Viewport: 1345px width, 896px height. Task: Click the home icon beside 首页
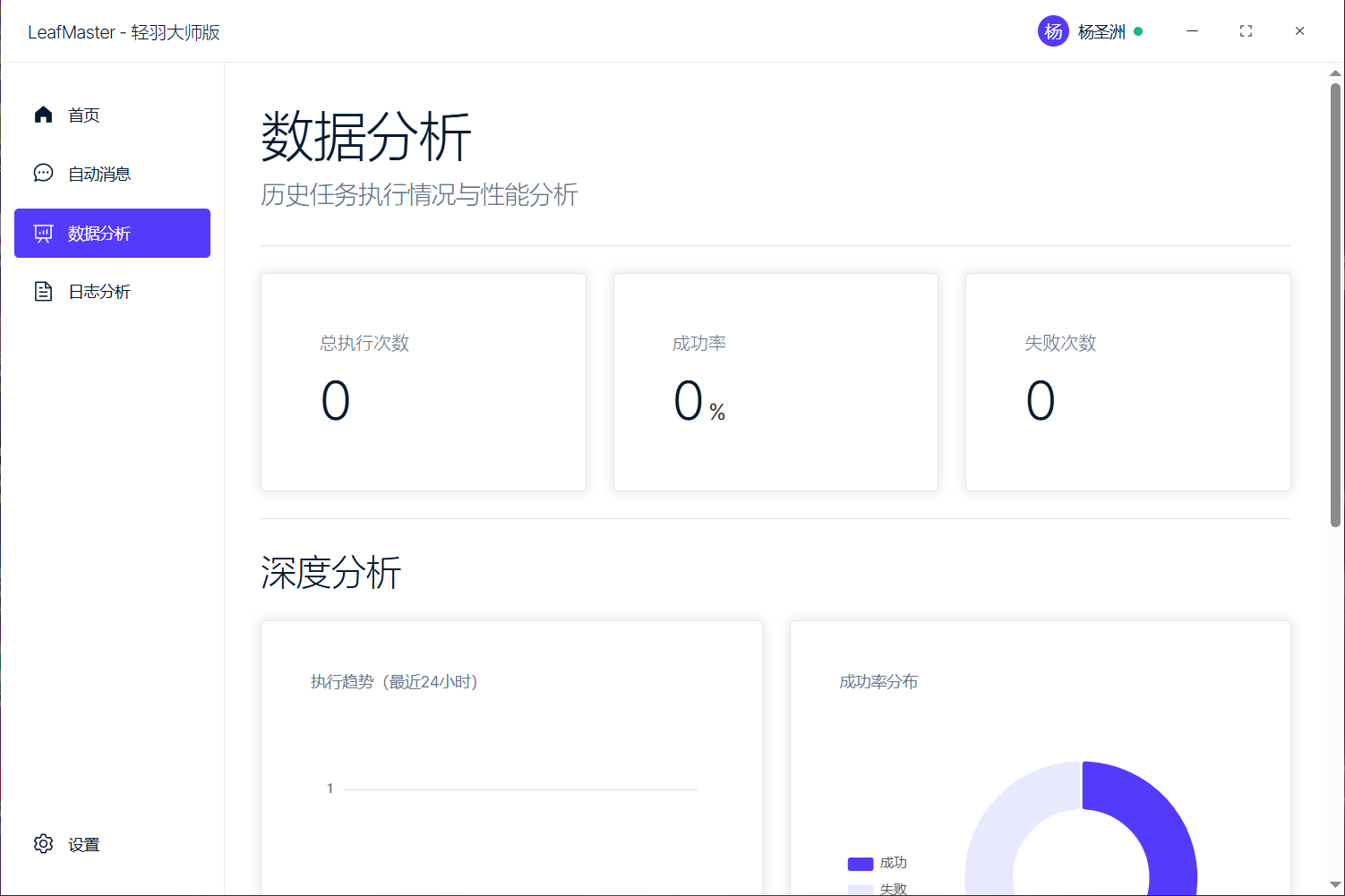coord(43,115)
